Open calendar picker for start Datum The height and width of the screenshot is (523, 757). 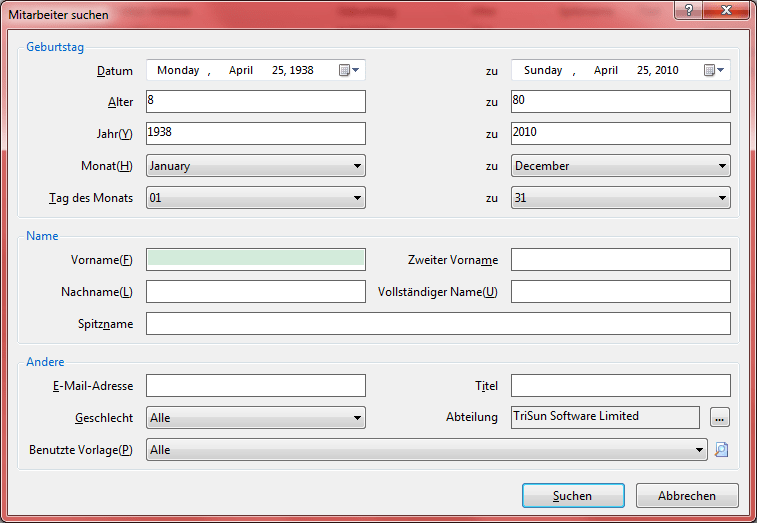click(349, 70)
